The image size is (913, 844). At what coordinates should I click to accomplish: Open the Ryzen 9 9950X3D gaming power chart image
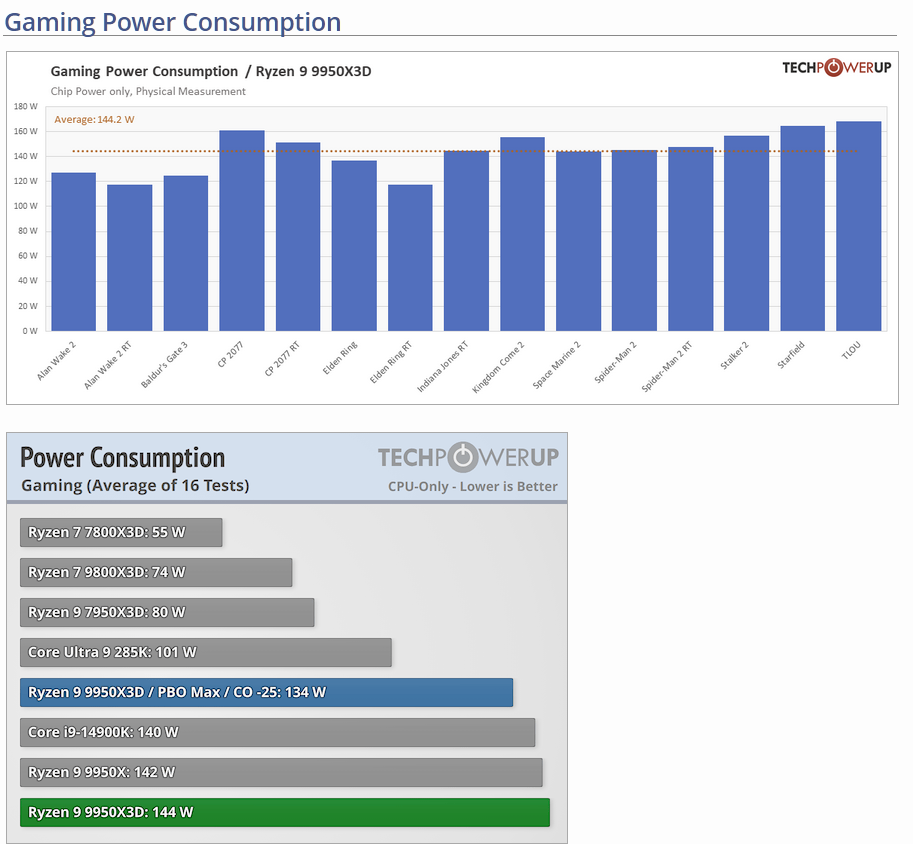click(452, 228)
